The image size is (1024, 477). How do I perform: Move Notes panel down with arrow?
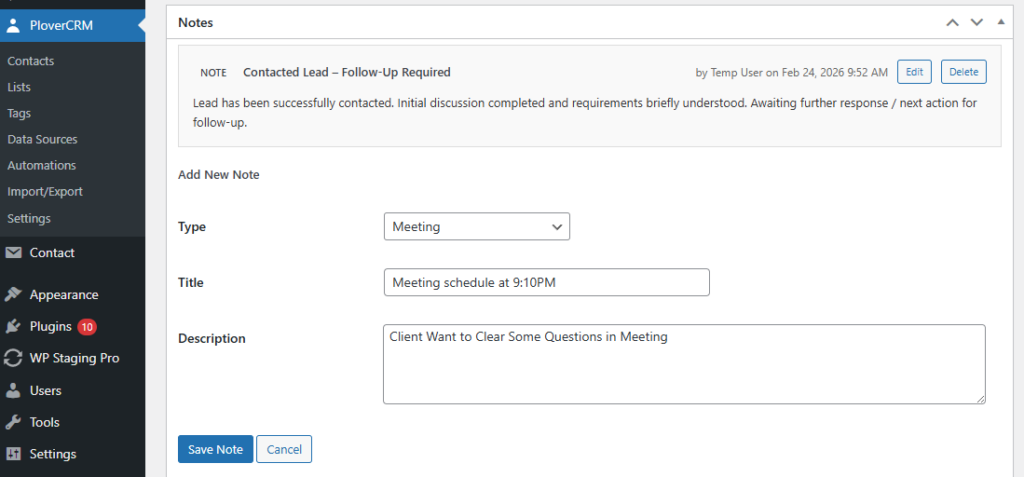976,22
